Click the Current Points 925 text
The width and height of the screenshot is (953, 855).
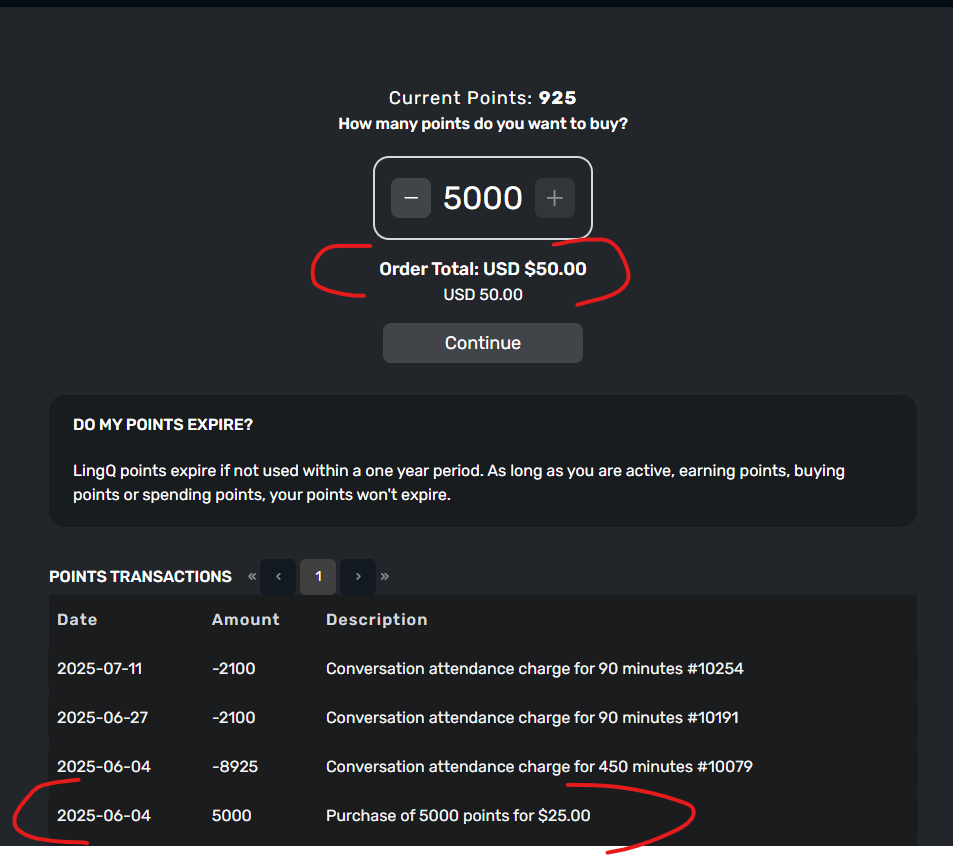(x=483, y=98)
